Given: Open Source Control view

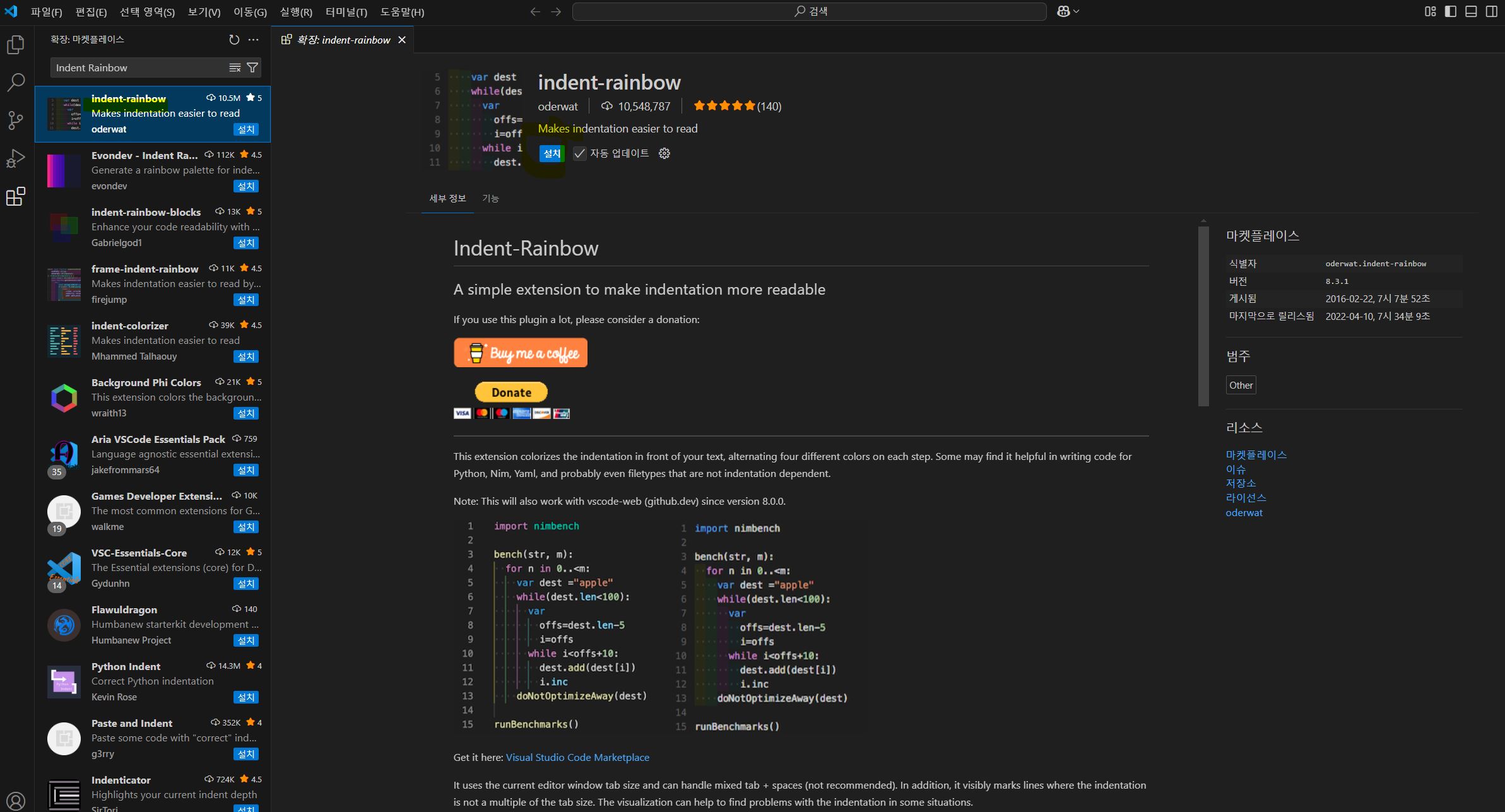Looking at the screenshot, I should (x=15, y=120).
